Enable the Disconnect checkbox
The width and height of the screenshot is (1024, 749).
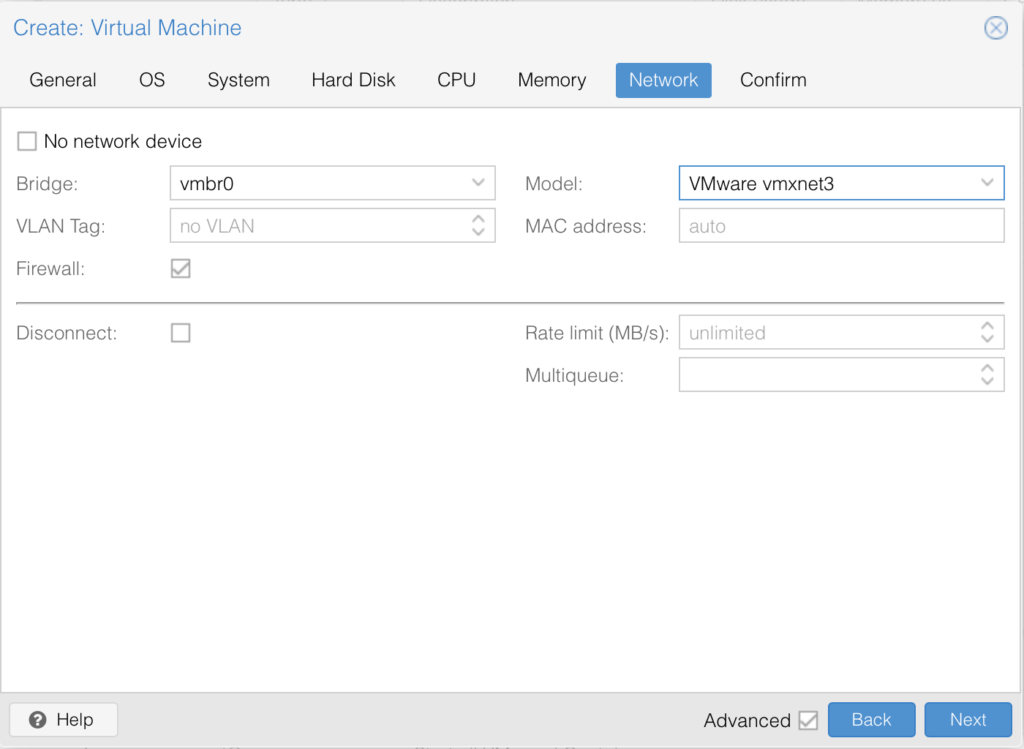click(180, 333)
